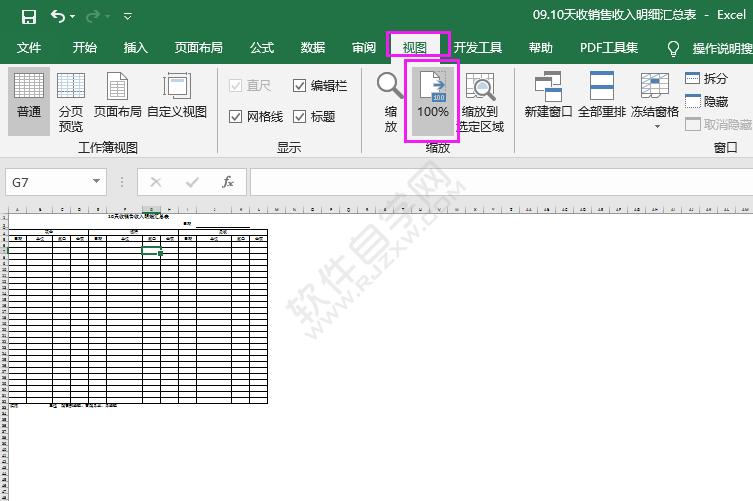Click the Undo arrow icon
This screenshot has height=501, width=753.
click(x=58, y=16)
